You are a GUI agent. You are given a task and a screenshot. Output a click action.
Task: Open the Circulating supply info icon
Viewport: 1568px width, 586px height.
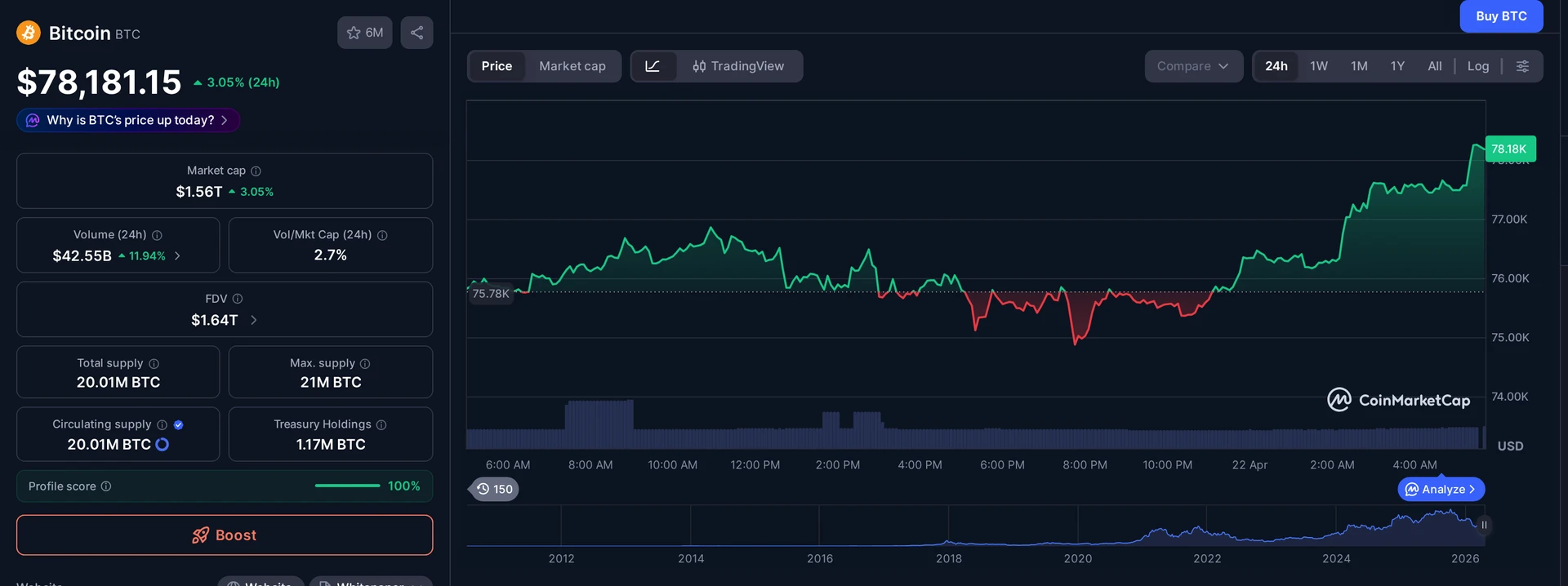tap(162, 424)
